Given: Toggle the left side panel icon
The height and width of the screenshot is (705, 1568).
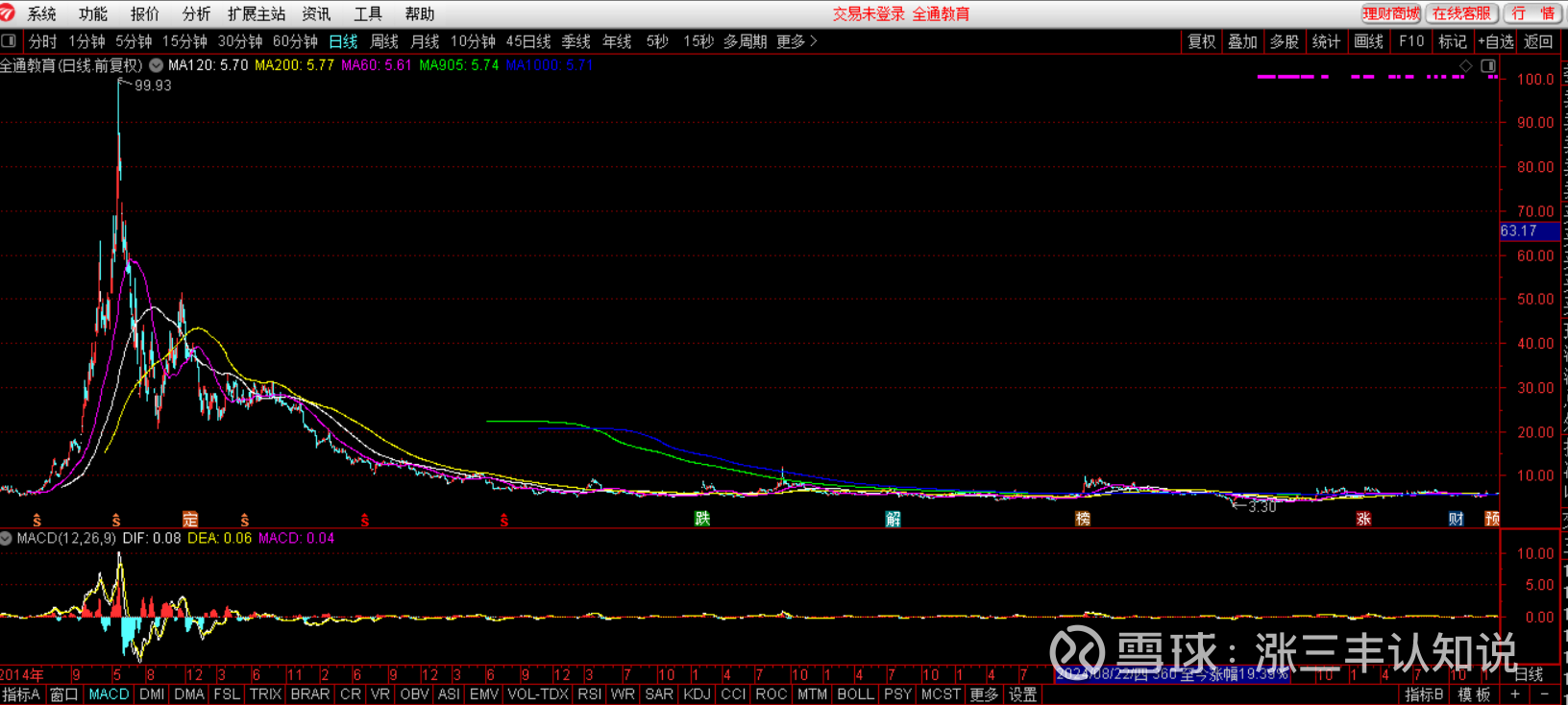Looking at the screenshot, I should (9, 41).
